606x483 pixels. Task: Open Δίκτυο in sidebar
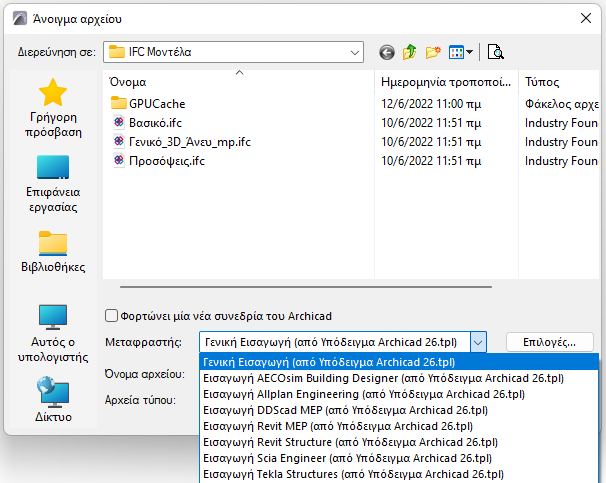tap(53, 400)
